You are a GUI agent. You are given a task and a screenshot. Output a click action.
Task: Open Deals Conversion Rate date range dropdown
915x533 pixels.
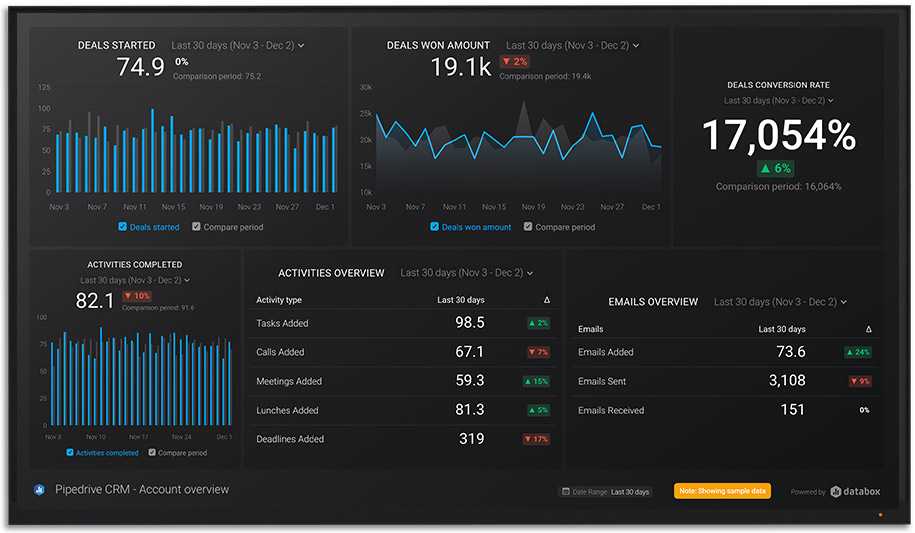pos(778,100)
